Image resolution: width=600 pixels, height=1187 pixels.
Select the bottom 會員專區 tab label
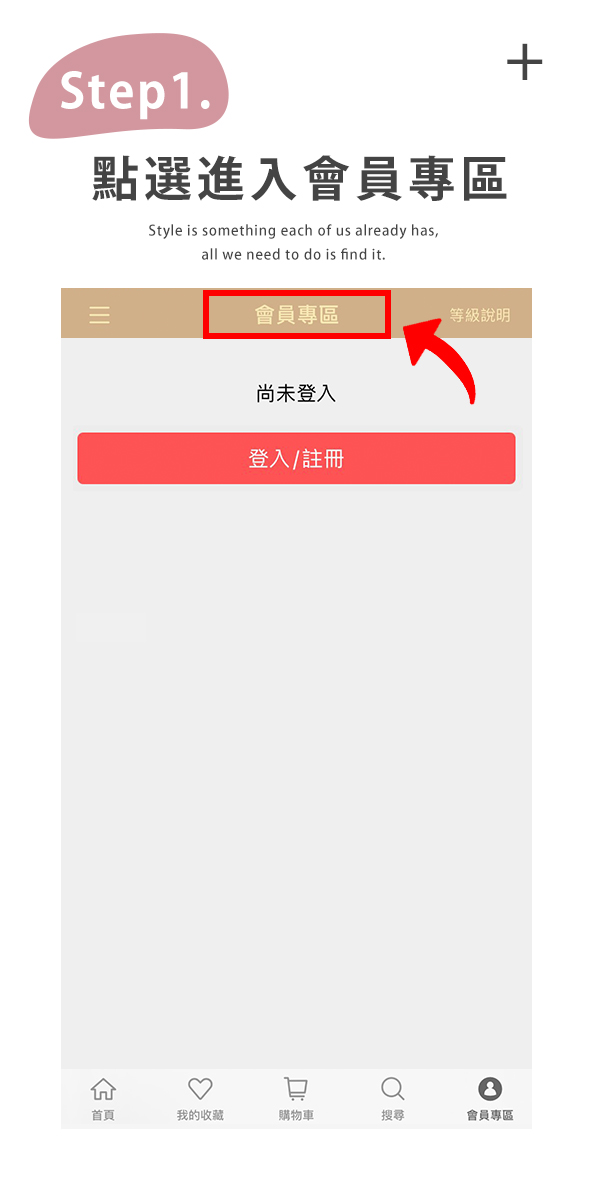[x=490, y=1115]
